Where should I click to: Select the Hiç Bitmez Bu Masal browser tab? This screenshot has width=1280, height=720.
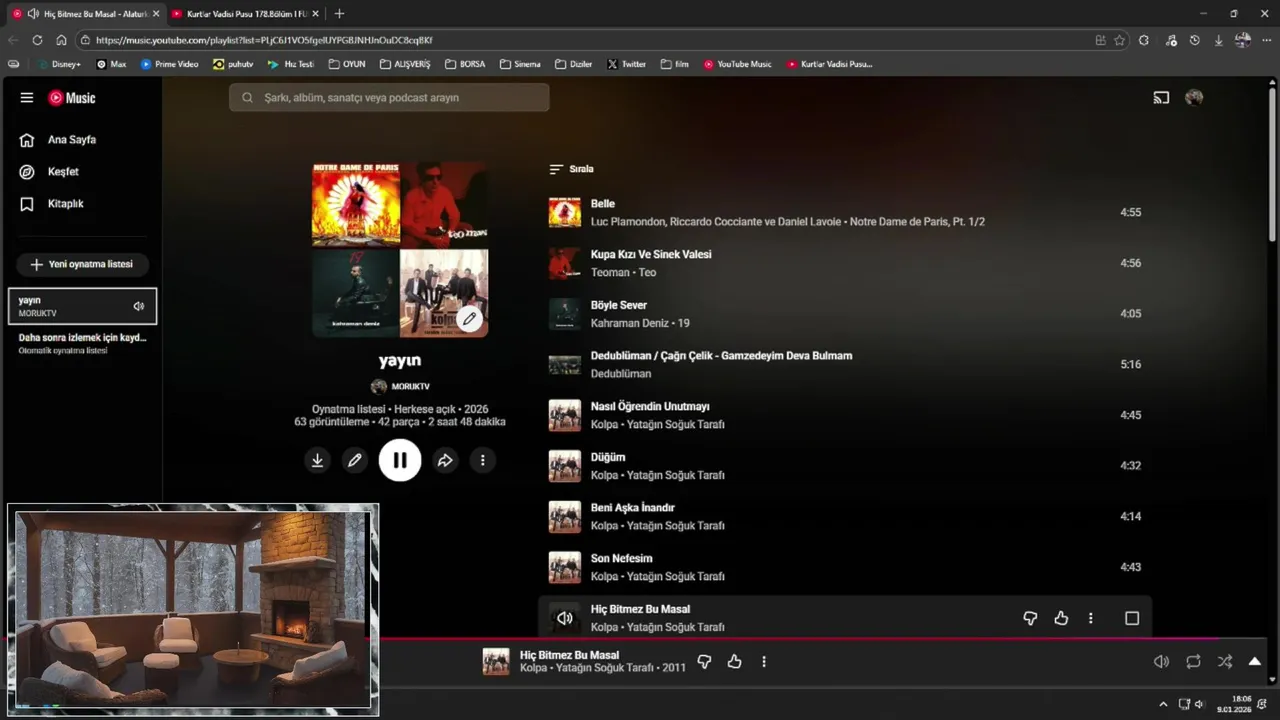pos(85,14)
